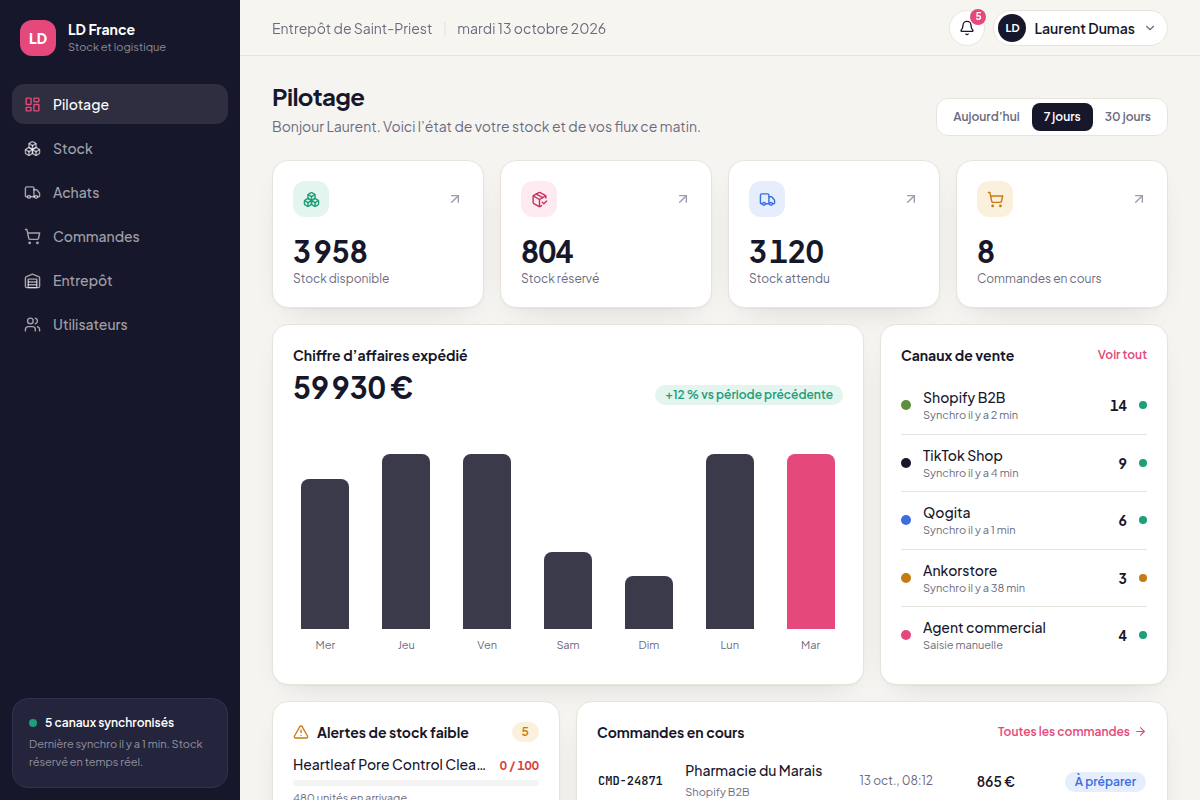Open Stock disponible card arrow
1200x800 pixels.
pyautogui.click(x=455, y=199)
